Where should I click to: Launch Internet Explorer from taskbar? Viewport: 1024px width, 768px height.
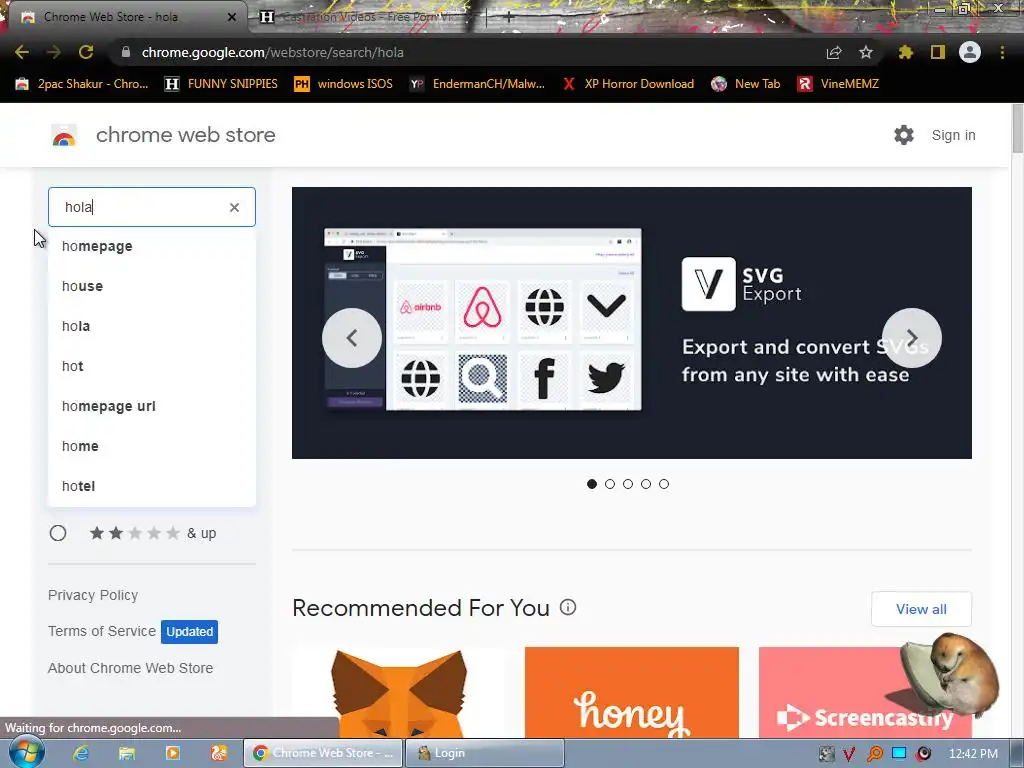click(81, 753)
